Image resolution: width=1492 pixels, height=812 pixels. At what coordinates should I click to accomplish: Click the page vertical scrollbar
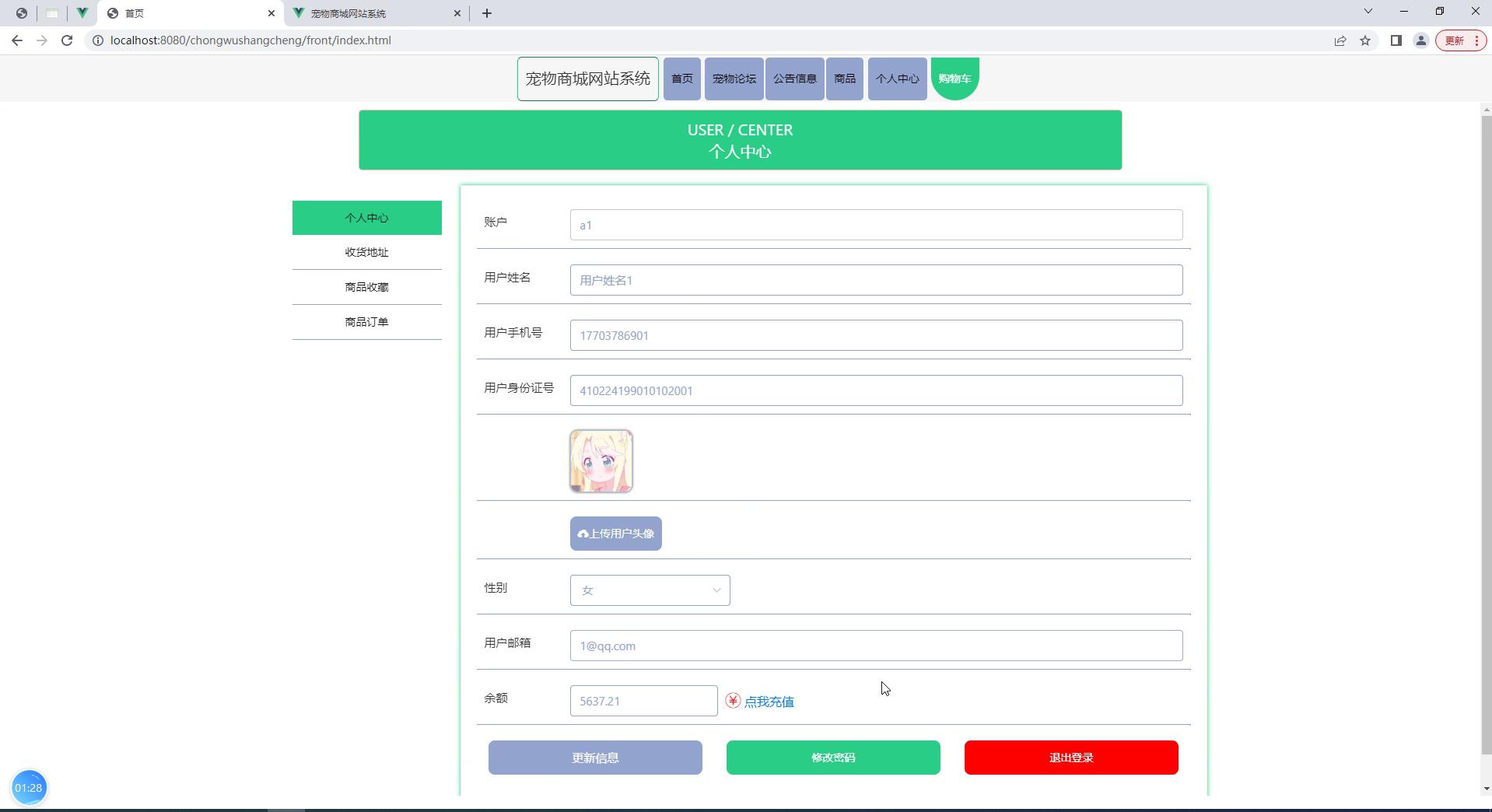[1487, 436]
